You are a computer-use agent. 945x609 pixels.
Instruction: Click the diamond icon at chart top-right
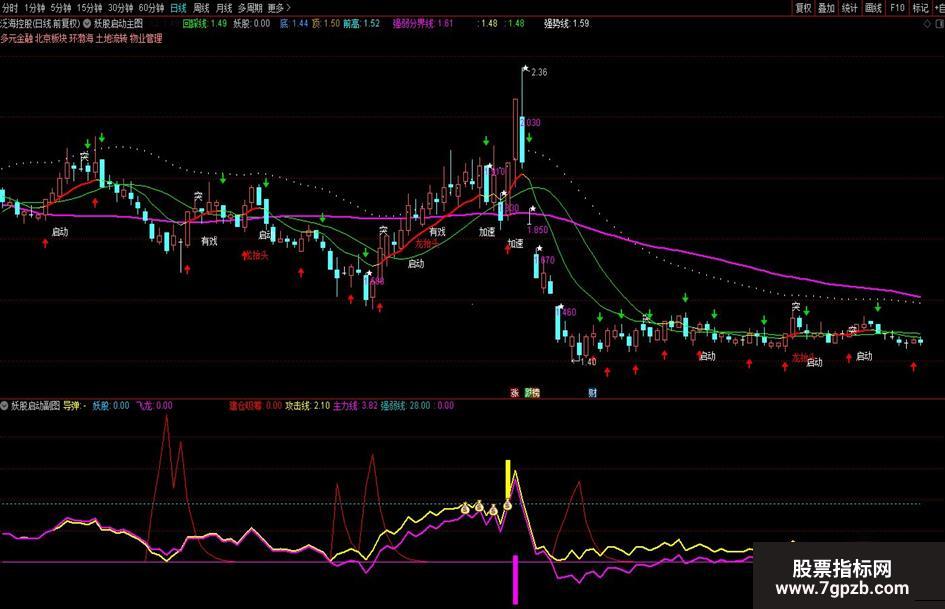(927, 24)
